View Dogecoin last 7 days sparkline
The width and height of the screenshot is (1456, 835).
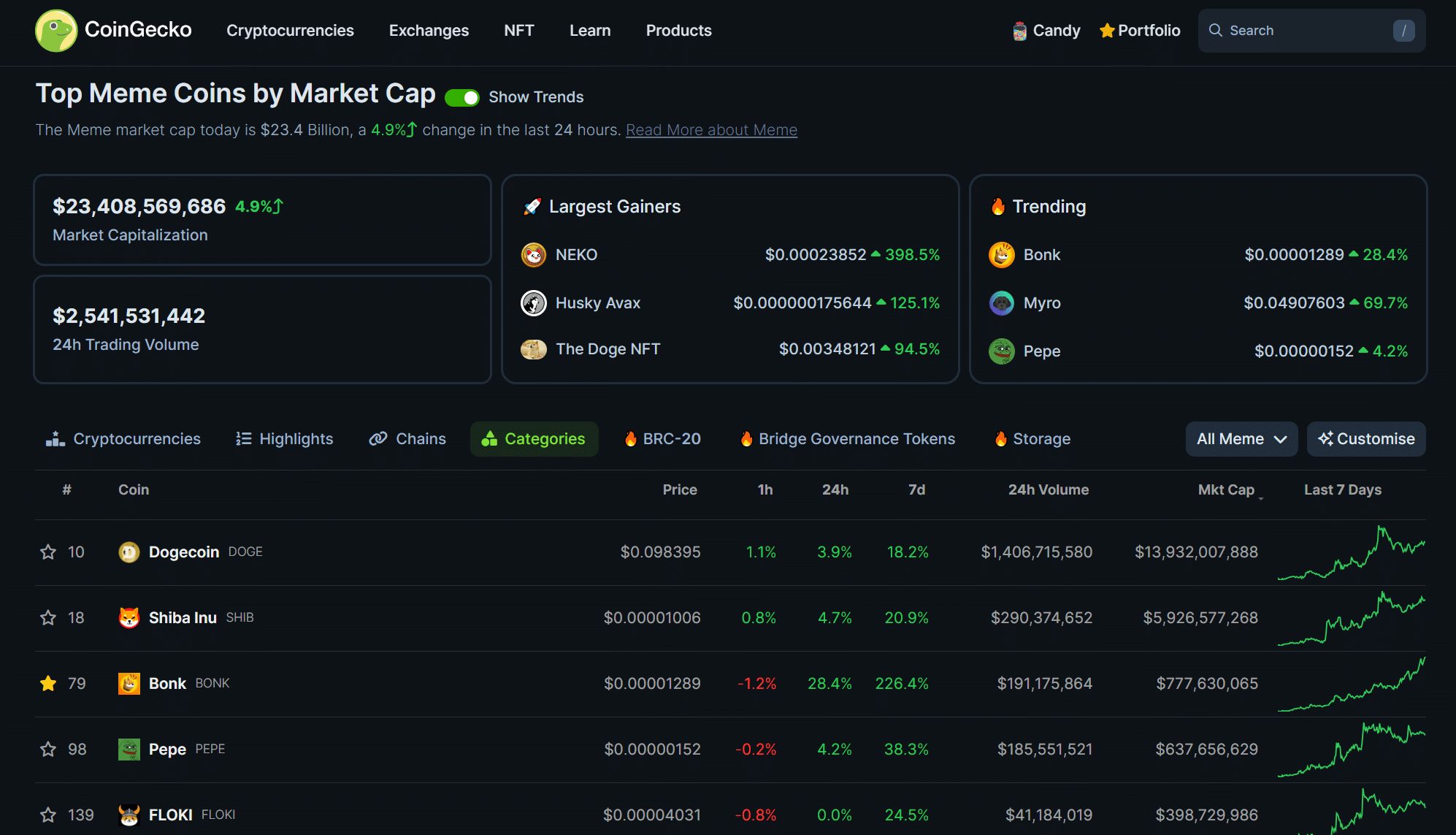(x=1352, y=553)
